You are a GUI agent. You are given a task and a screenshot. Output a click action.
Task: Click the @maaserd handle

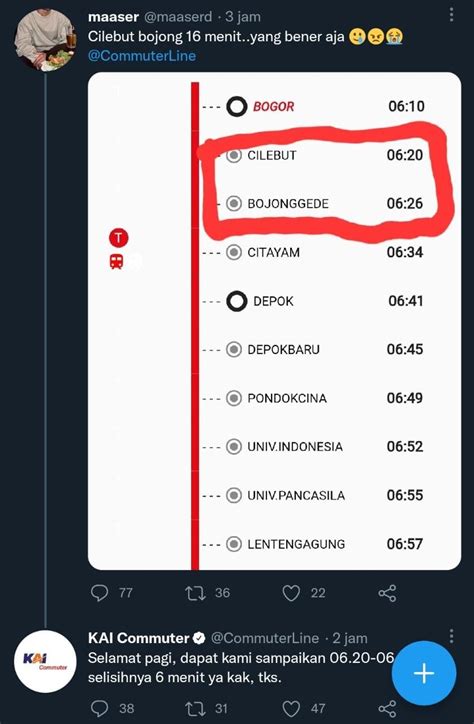(178, 17)
